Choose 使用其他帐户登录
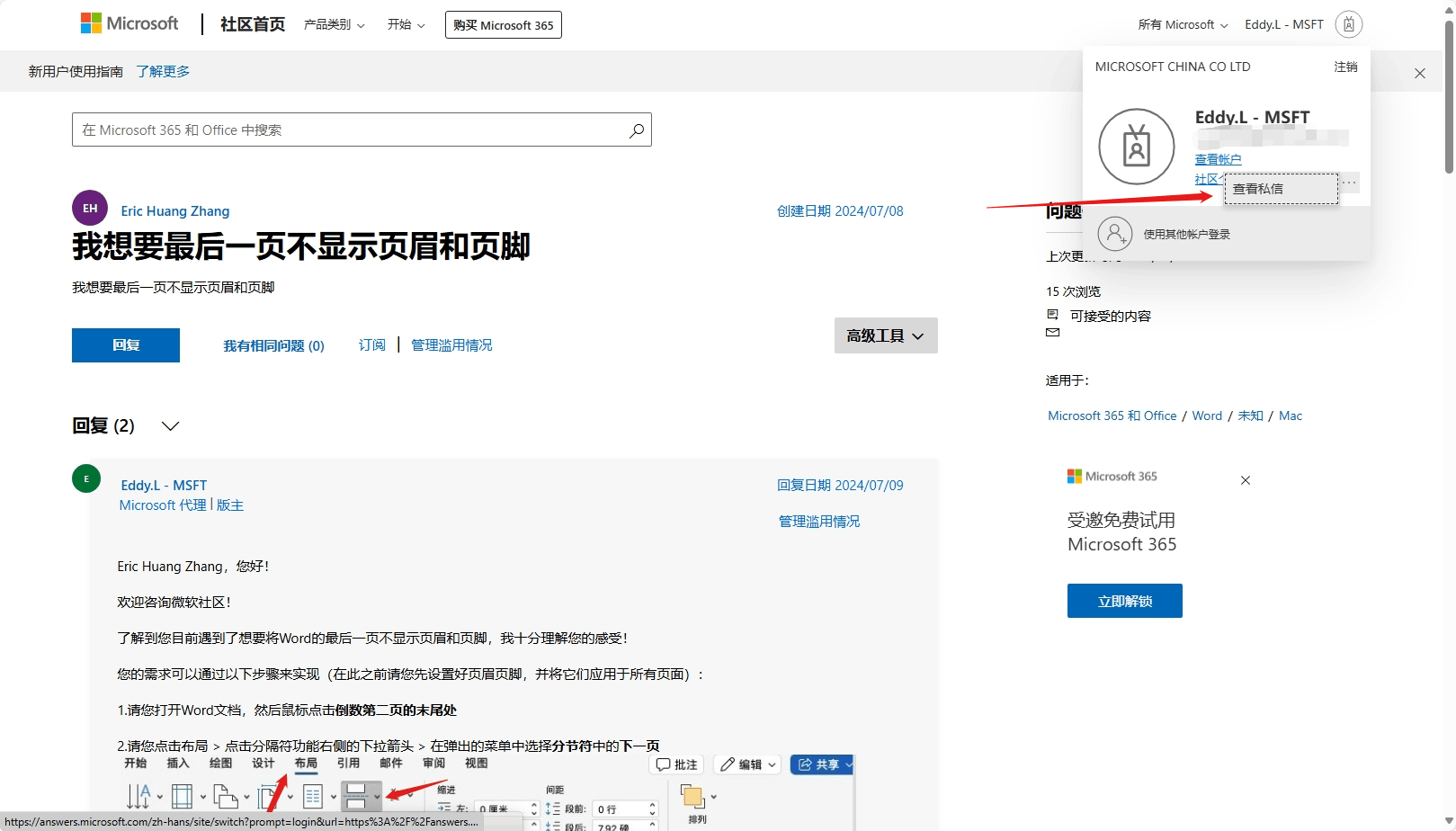The image size is (1456, 831). (1187, 235)
